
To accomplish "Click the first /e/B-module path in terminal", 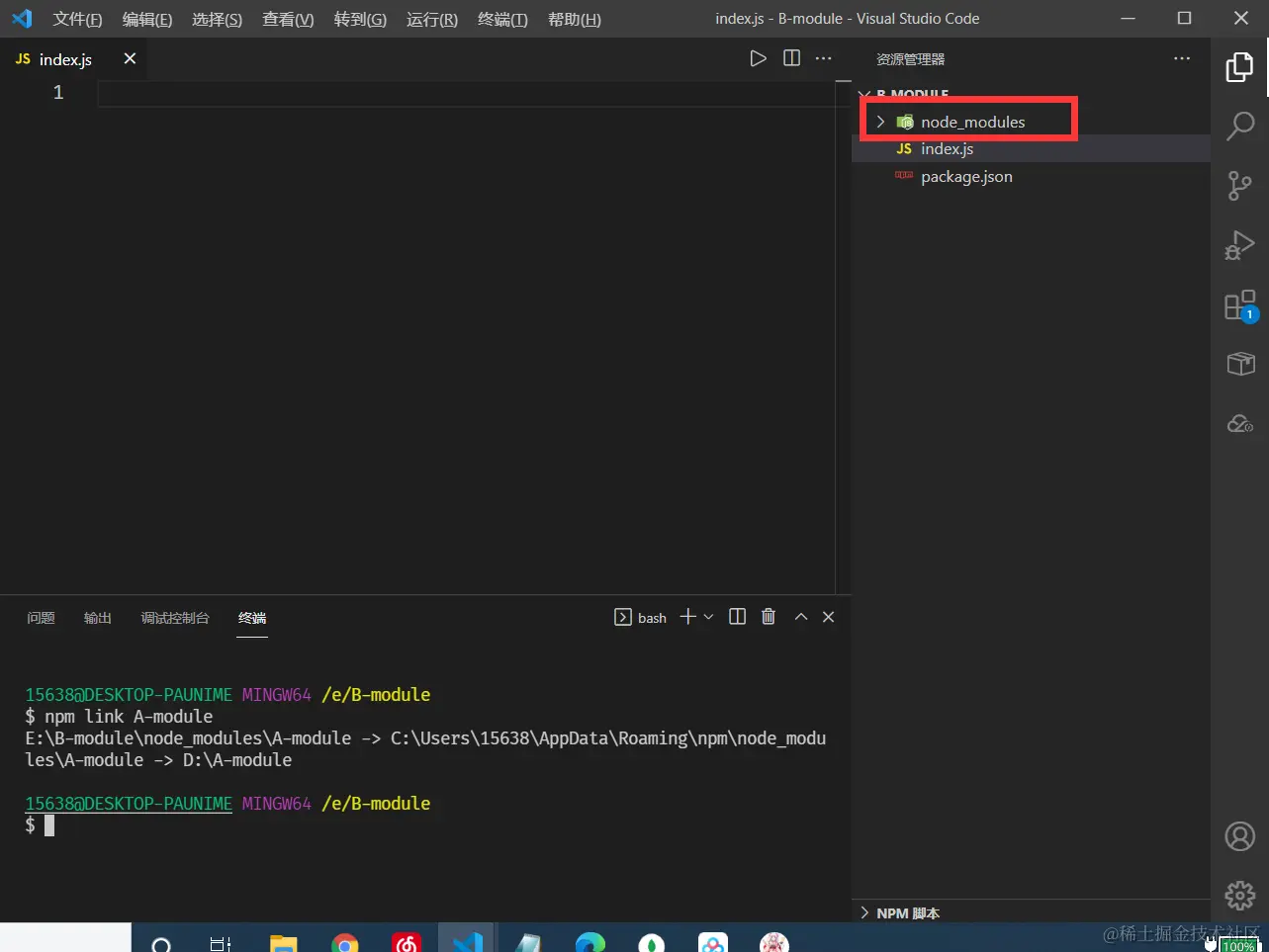I will pos(376,695).
